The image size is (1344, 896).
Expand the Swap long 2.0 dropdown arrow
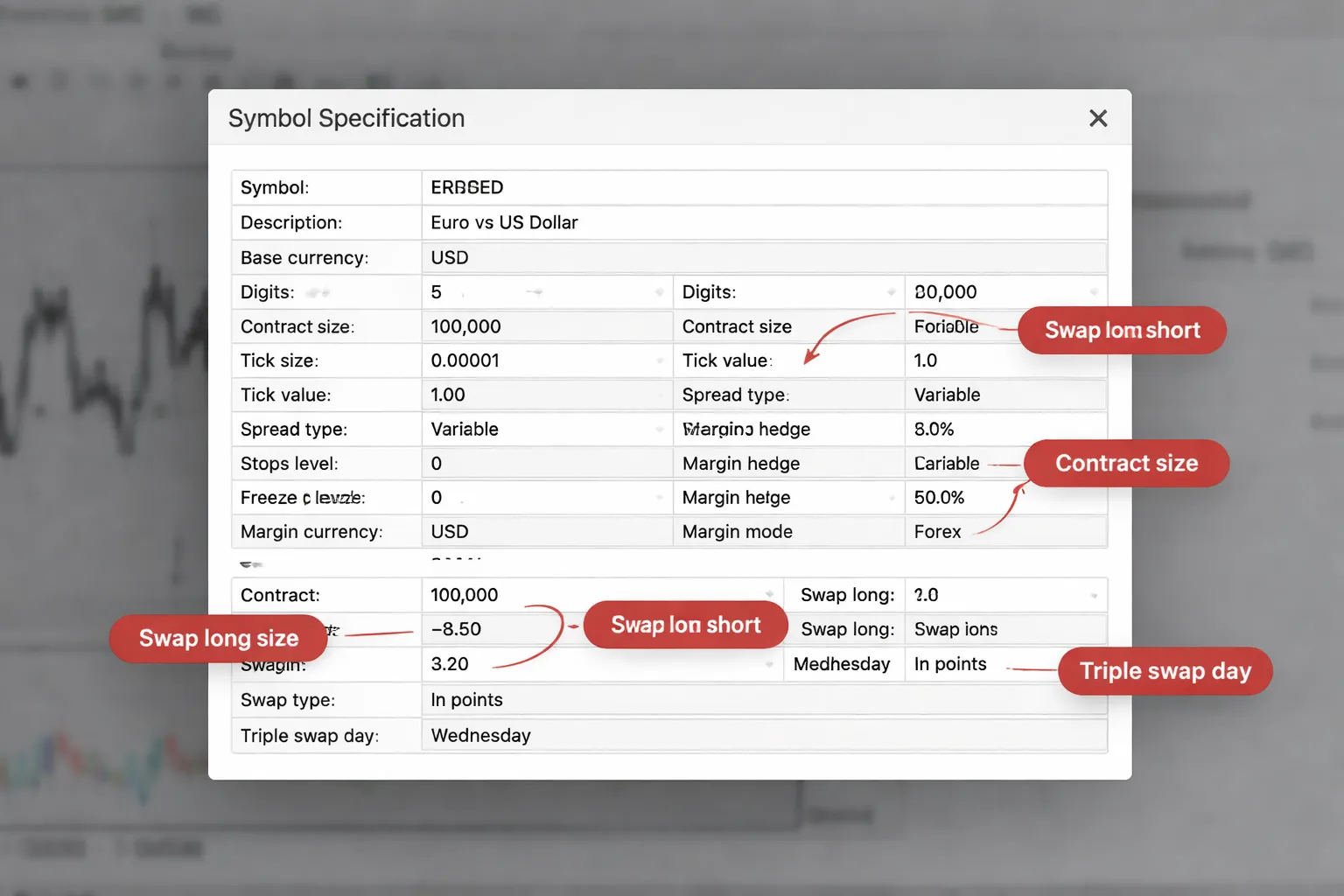tap(1094, 596)
